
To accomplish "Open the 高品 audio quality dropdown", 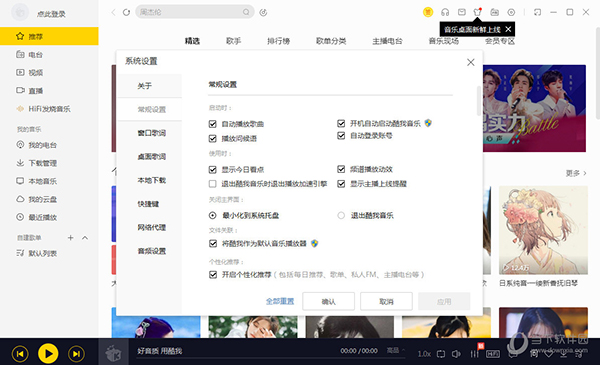I will [395, 350].
